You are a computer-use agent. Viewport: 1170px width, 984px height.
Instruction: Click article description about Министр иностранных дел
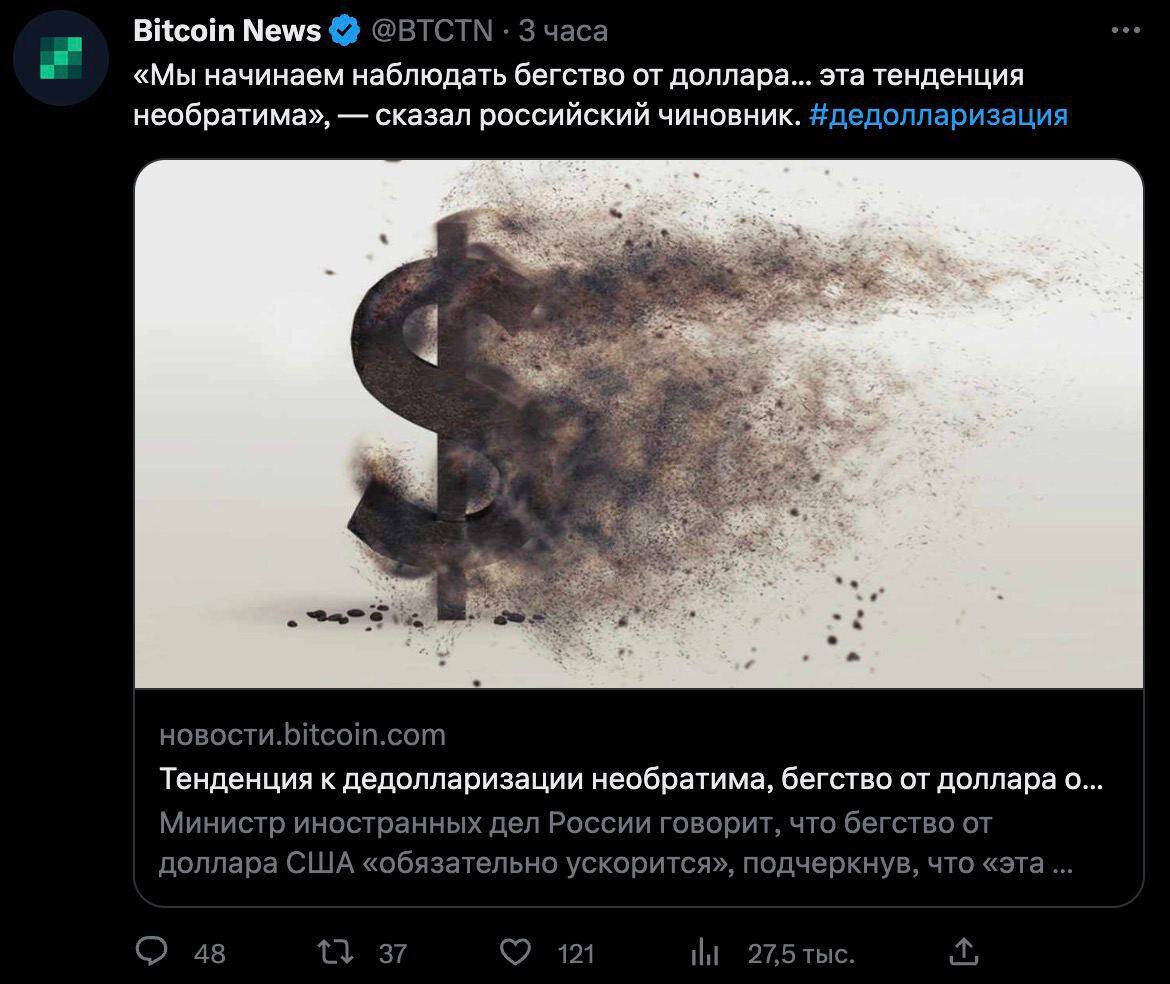coord(616,843)
